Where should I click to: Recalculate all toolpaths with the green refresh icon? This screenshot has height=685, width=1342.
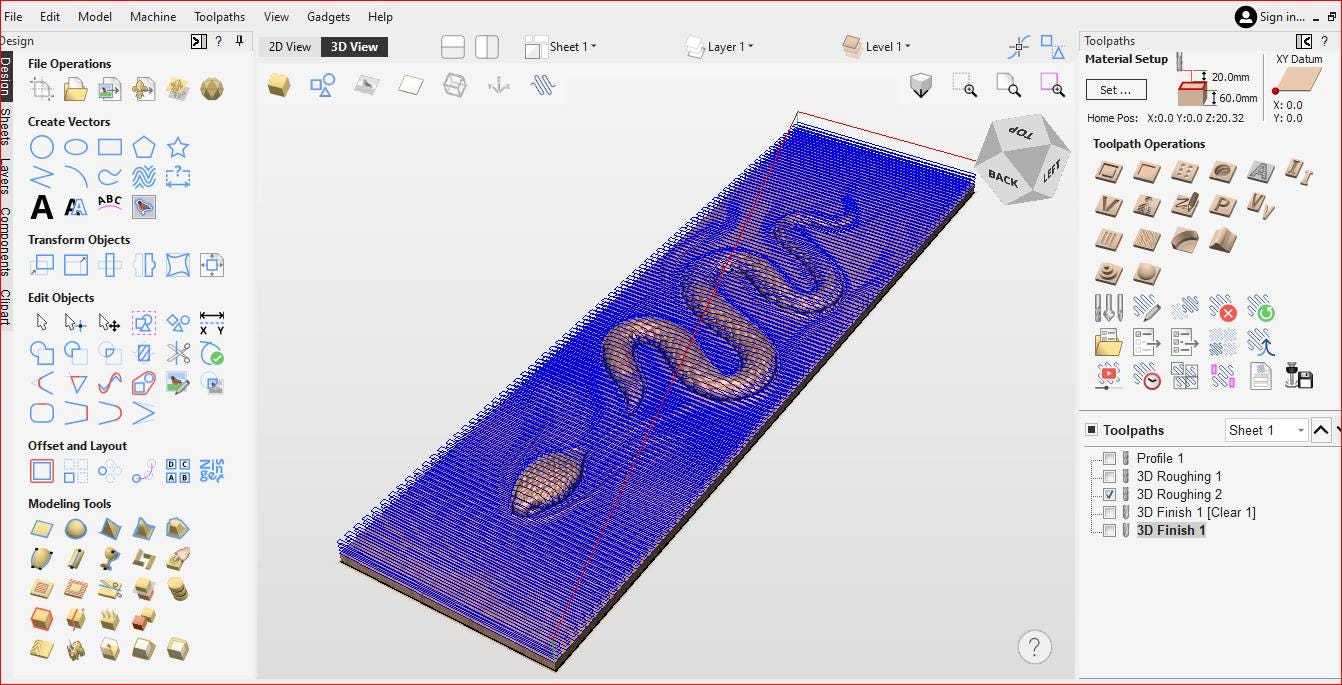tap(1261, 308)
